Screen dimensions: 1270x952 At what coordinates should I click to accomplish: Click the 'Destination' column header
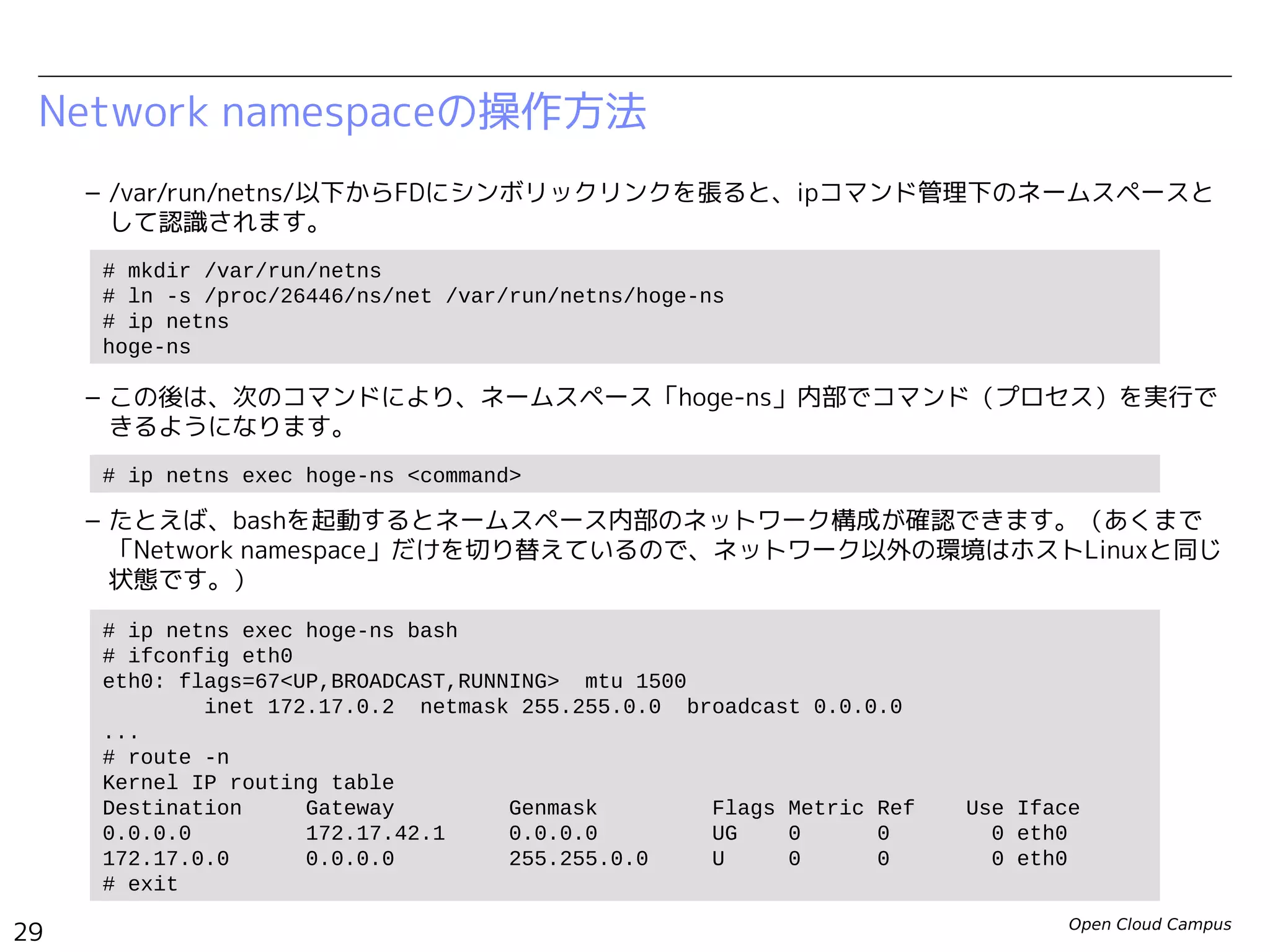coord(172,808)
